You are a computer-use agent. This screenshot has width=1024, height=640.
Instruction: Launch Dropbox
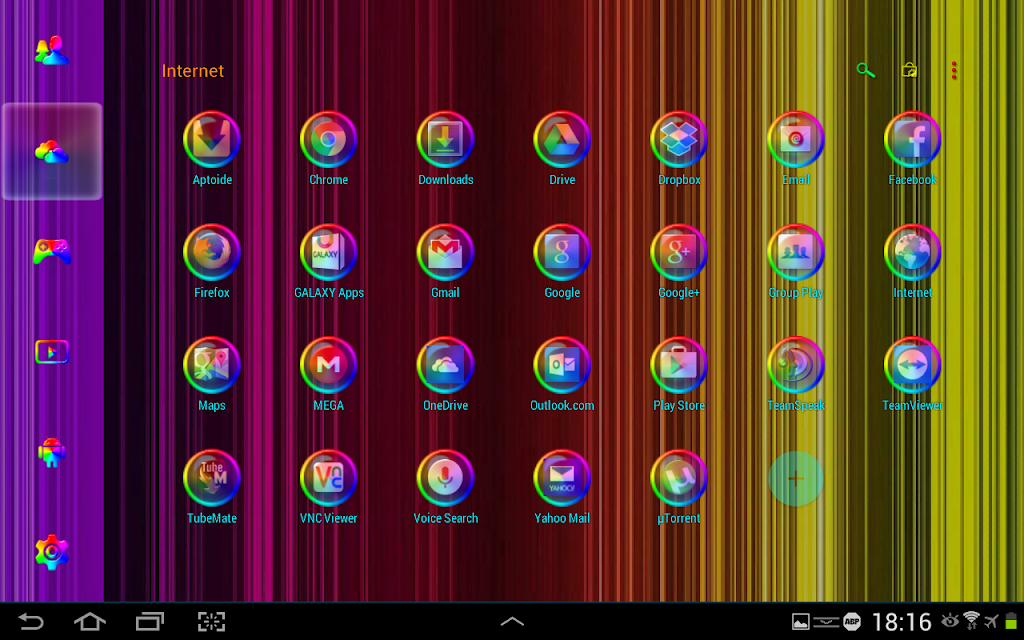coord(679,140)
